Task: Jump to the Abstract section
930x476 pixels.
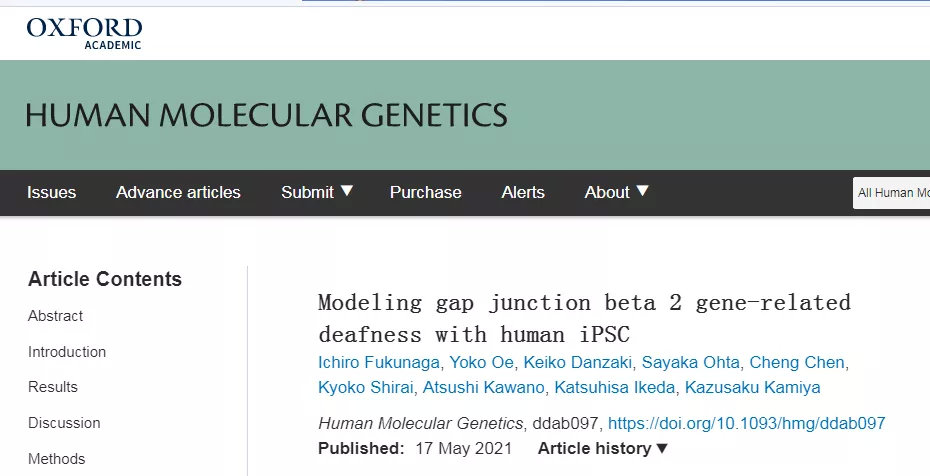Action: [x=56, y=316]
